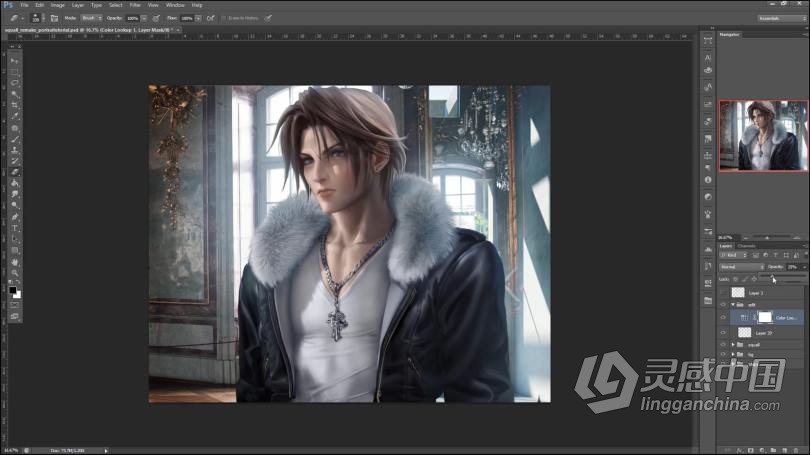
Task: Click the Navigator zoom slider
Action: click(x=767, y=238)
